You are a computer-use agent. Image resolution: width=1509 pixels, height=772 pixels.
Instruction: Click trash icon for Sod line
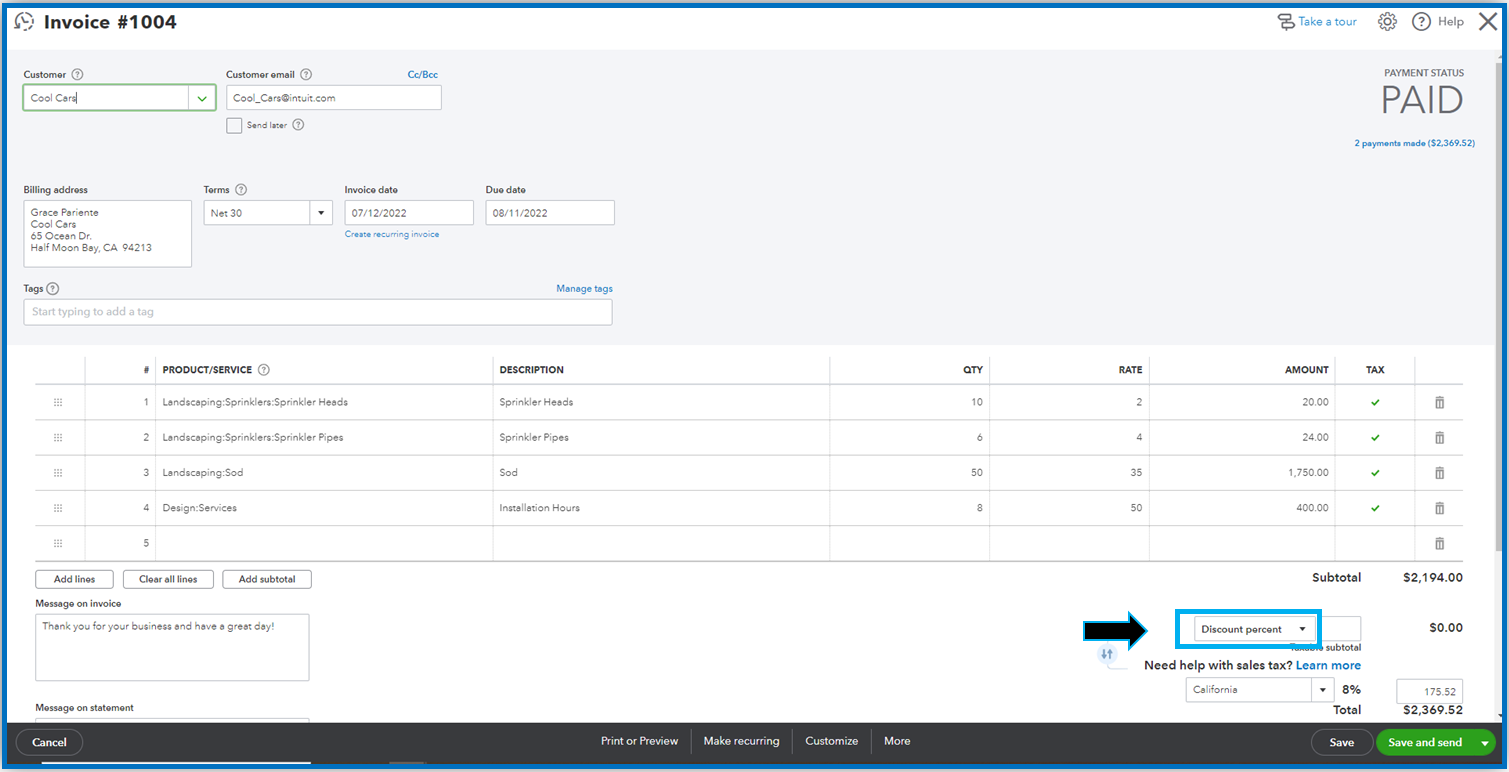click(x=1439, y=473)
